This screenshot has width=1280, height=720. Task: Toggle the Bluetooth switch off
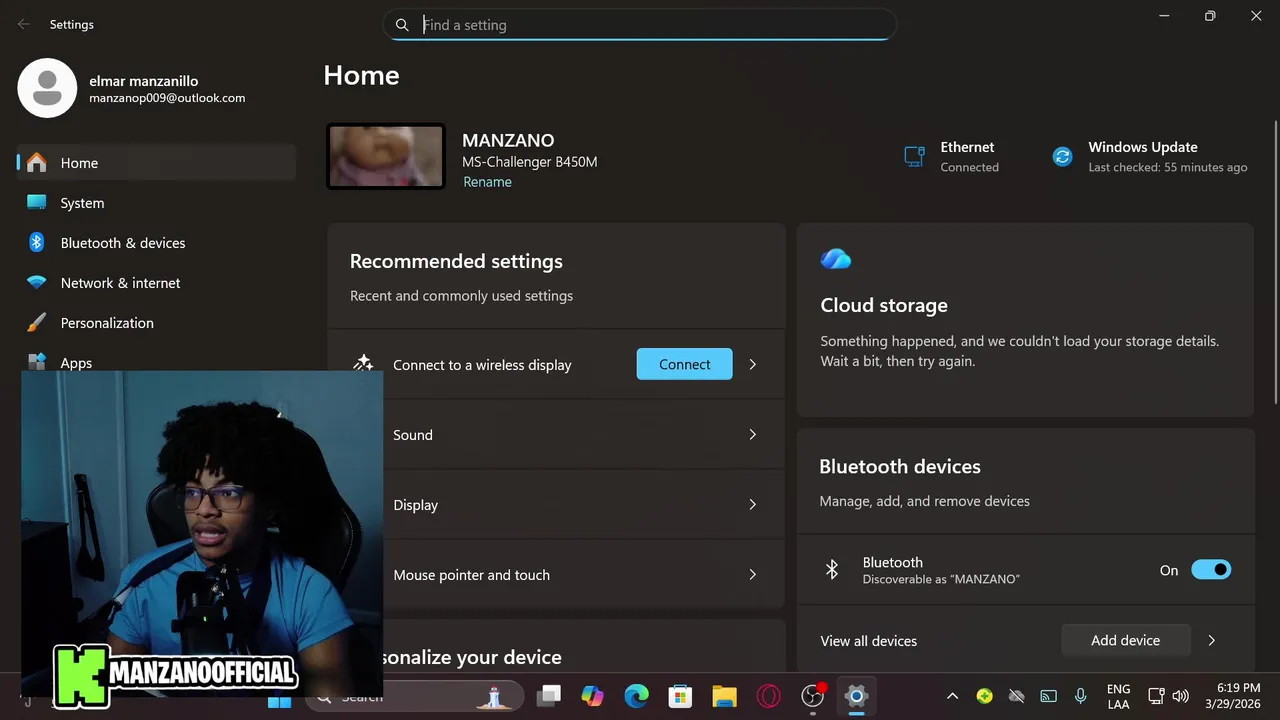pyautogui.click(x=1211, y=570)
